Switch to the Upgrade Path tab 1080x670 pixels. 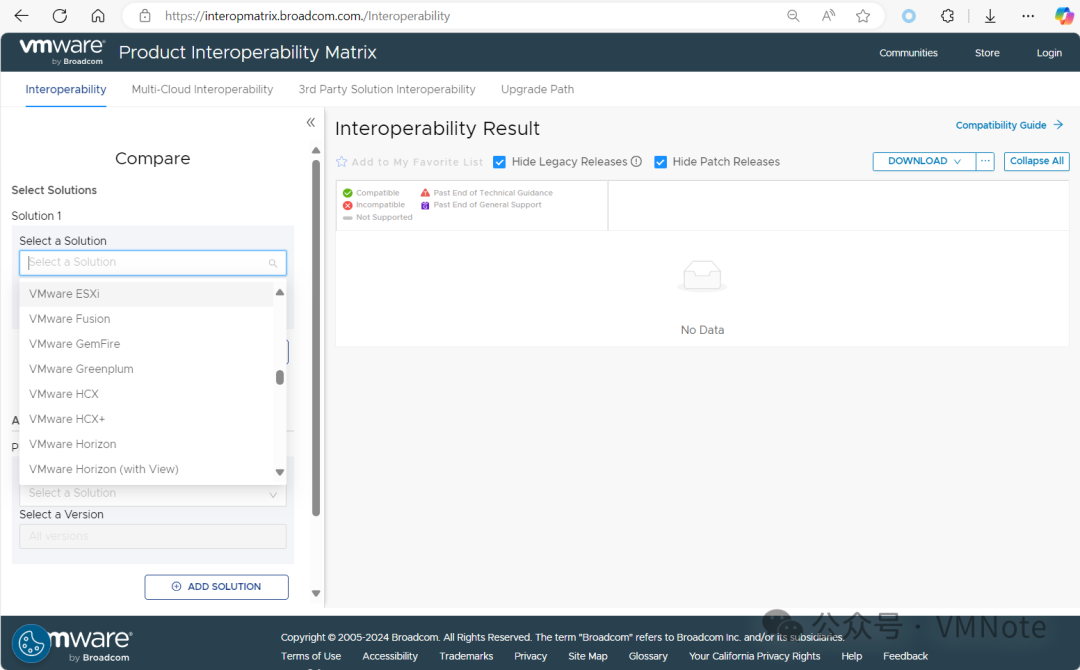(x=537, y=90)
